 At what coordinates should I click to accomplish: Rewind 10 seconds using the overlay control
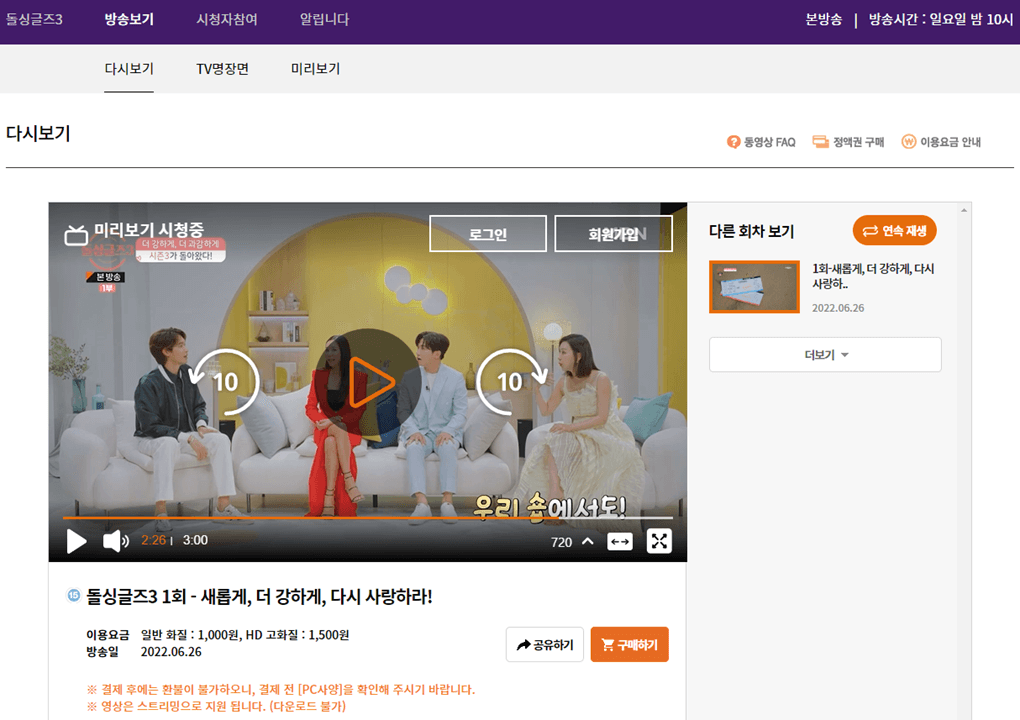tap(224, 381)
